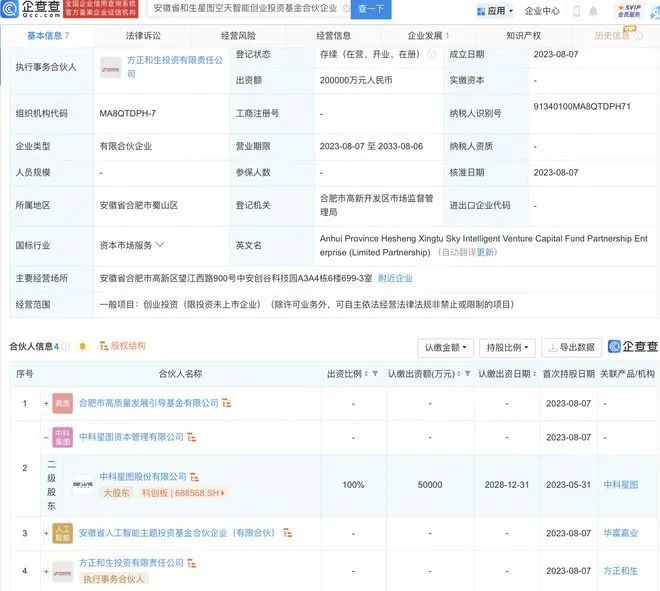Viewport: 660px width, 591px height.
Task: Click the 附近企业 nearby companies link
Action: pos(395,278)
